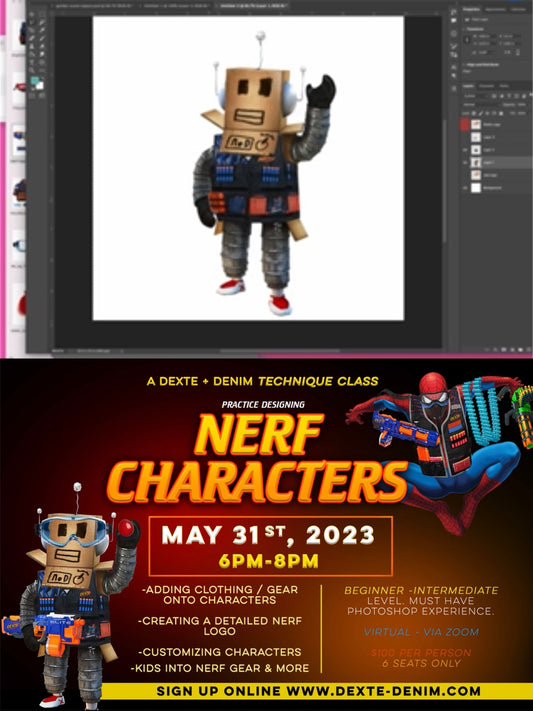Collapse the Align and Distribute section
The width and height of the screenshot is (533, 711).
coord(463,65)
